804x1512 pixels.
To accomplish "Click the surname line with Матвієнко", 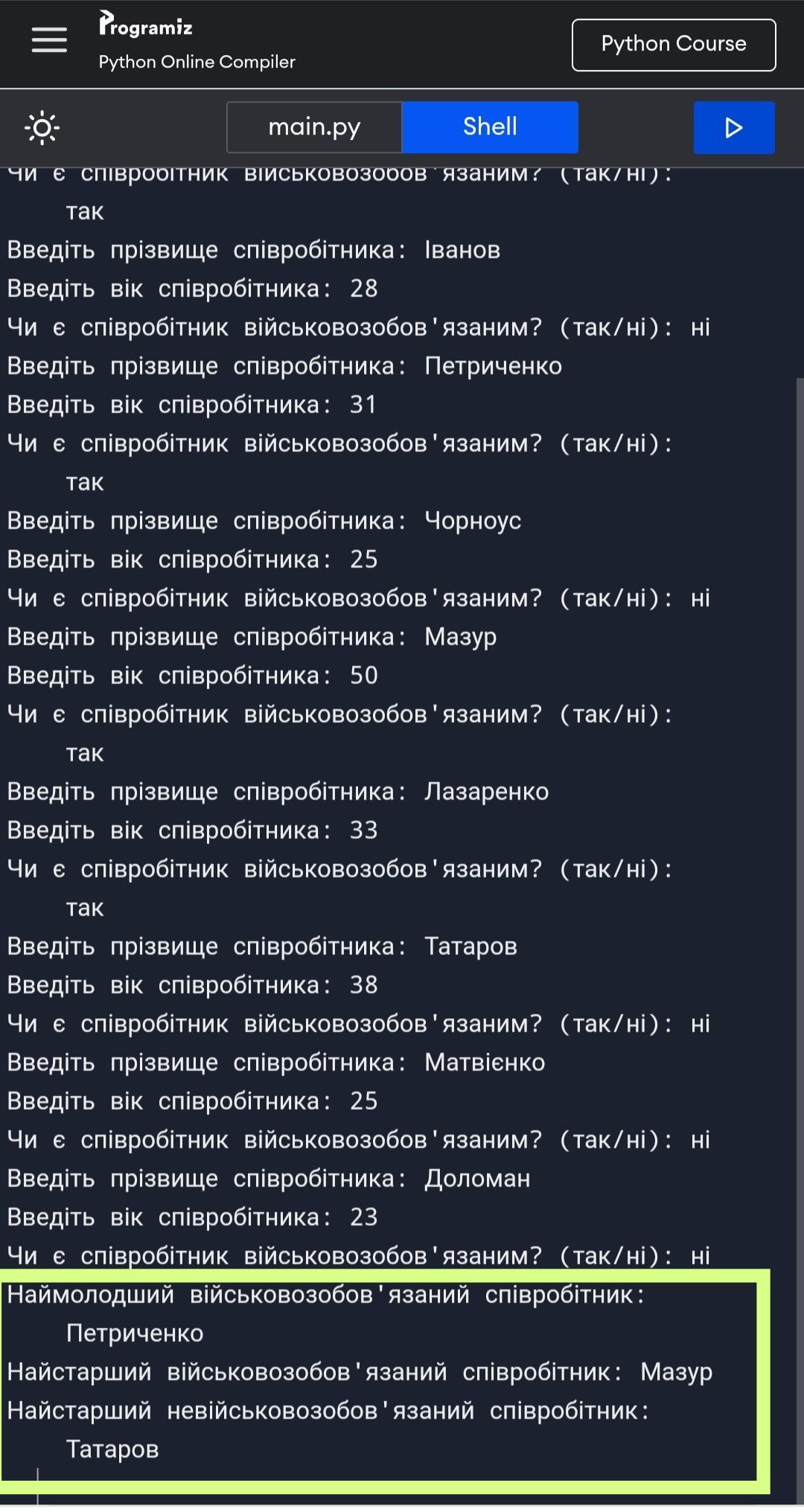I will pos(275,1063).
